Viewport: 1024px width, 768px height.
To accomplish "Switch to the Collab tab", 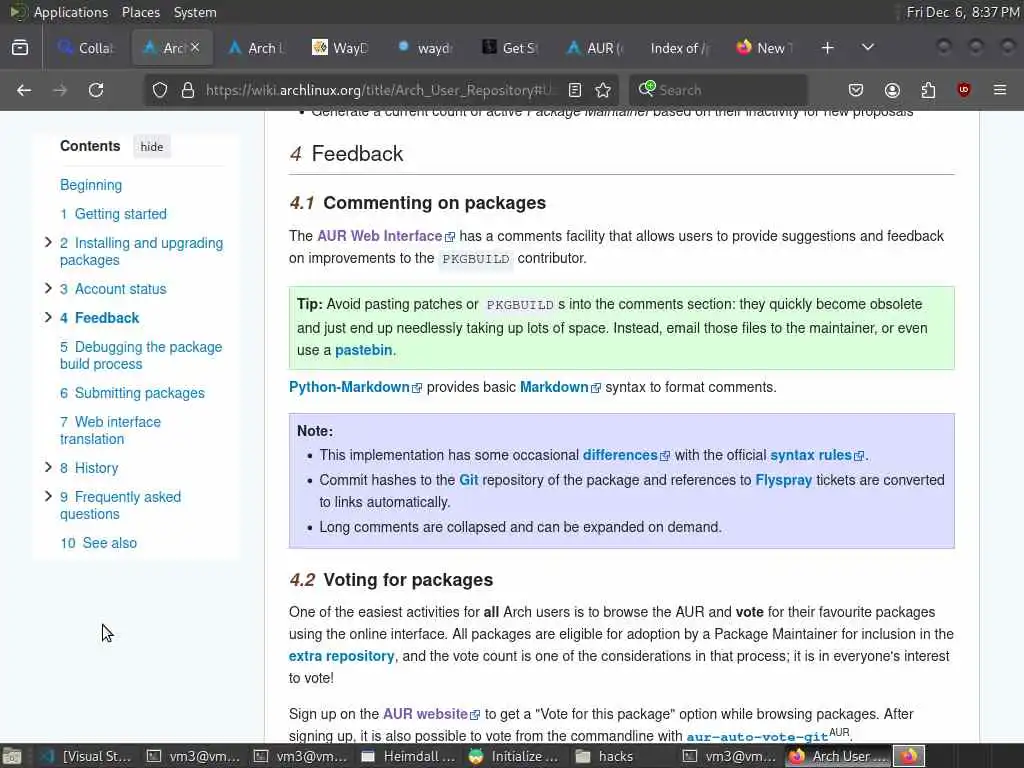I will pyautogui.click(x=86, y=48).
